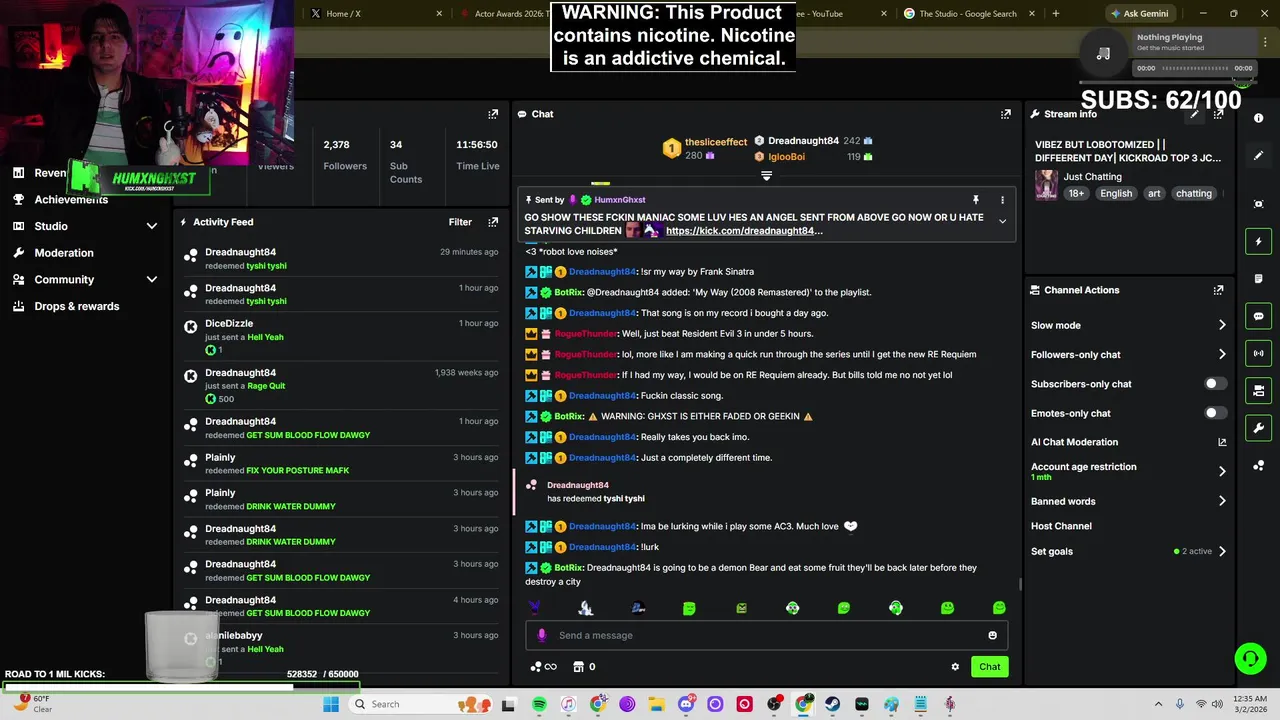Expand the pinned message chevron
The height and width of the screenshot is (720, 1280).
(x=1002, y=221)
